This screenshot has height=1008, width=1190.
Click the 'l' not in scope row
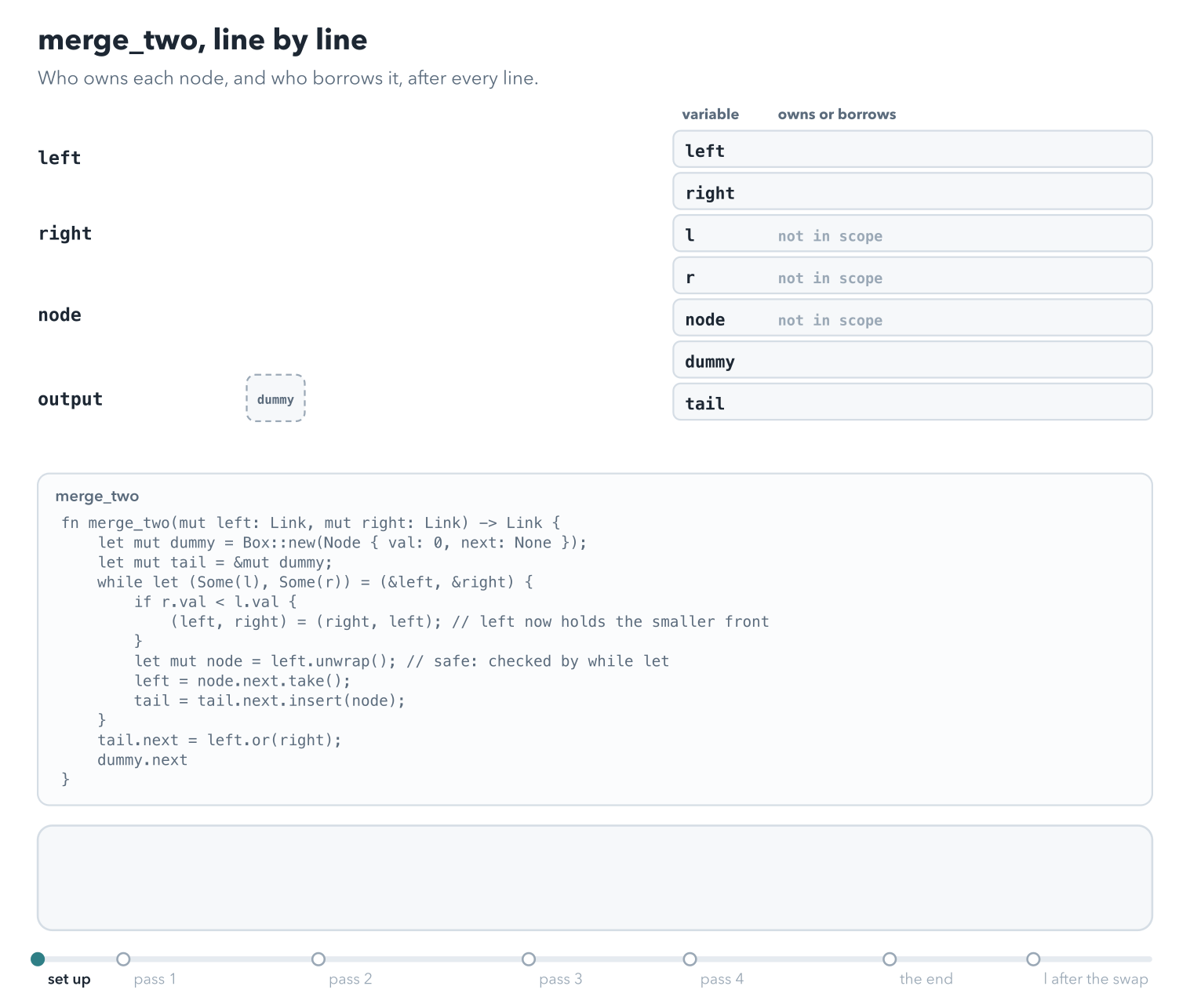(912, 234)
